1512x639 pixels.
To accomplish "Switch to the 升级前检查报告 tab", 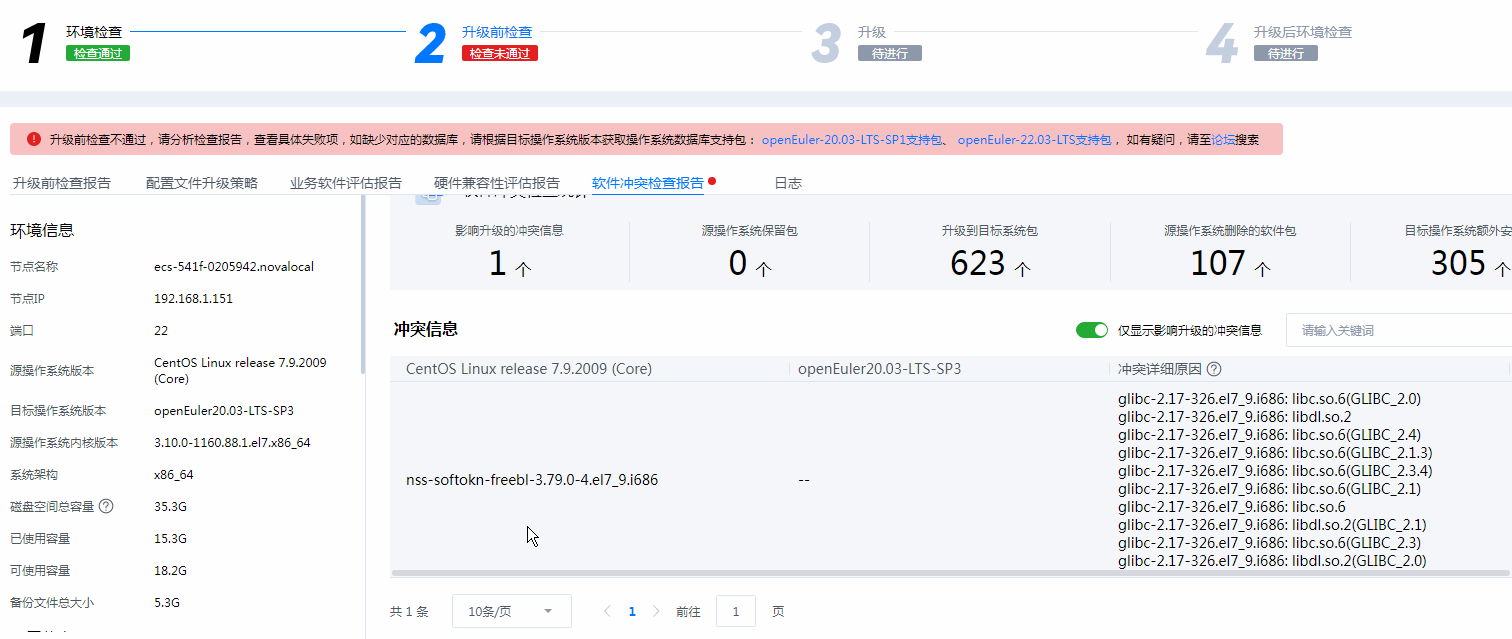I will point(61,183).
